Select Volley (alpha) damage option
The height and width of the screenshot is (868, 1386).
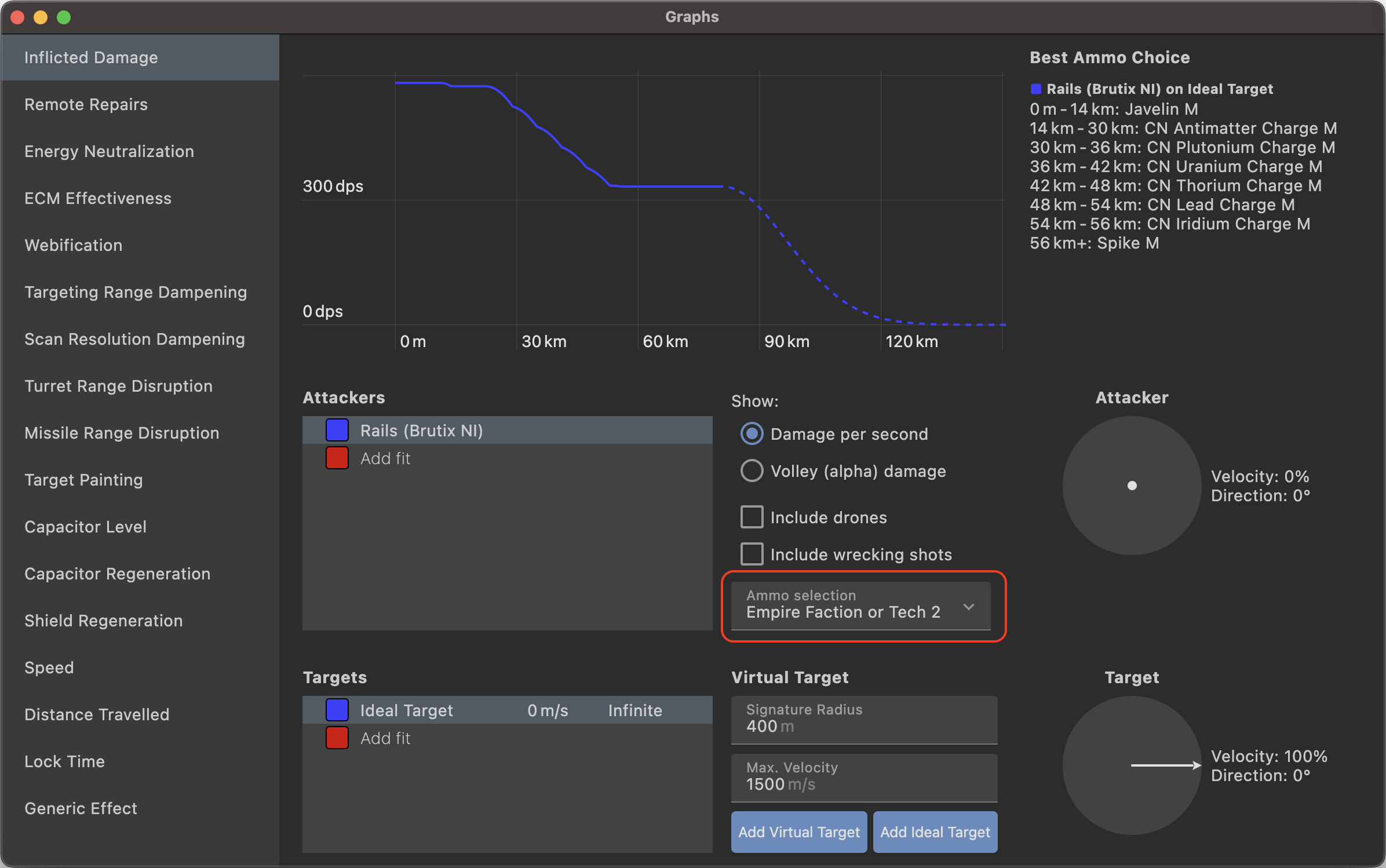752,471
